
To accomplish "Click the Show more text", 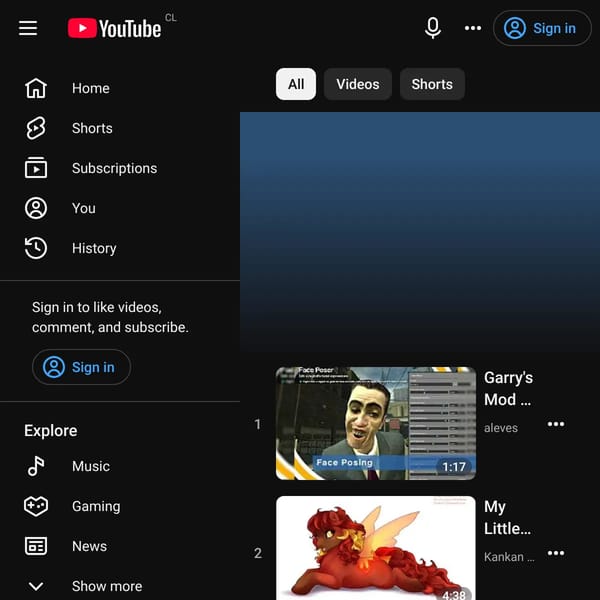I will coord(107,586).
